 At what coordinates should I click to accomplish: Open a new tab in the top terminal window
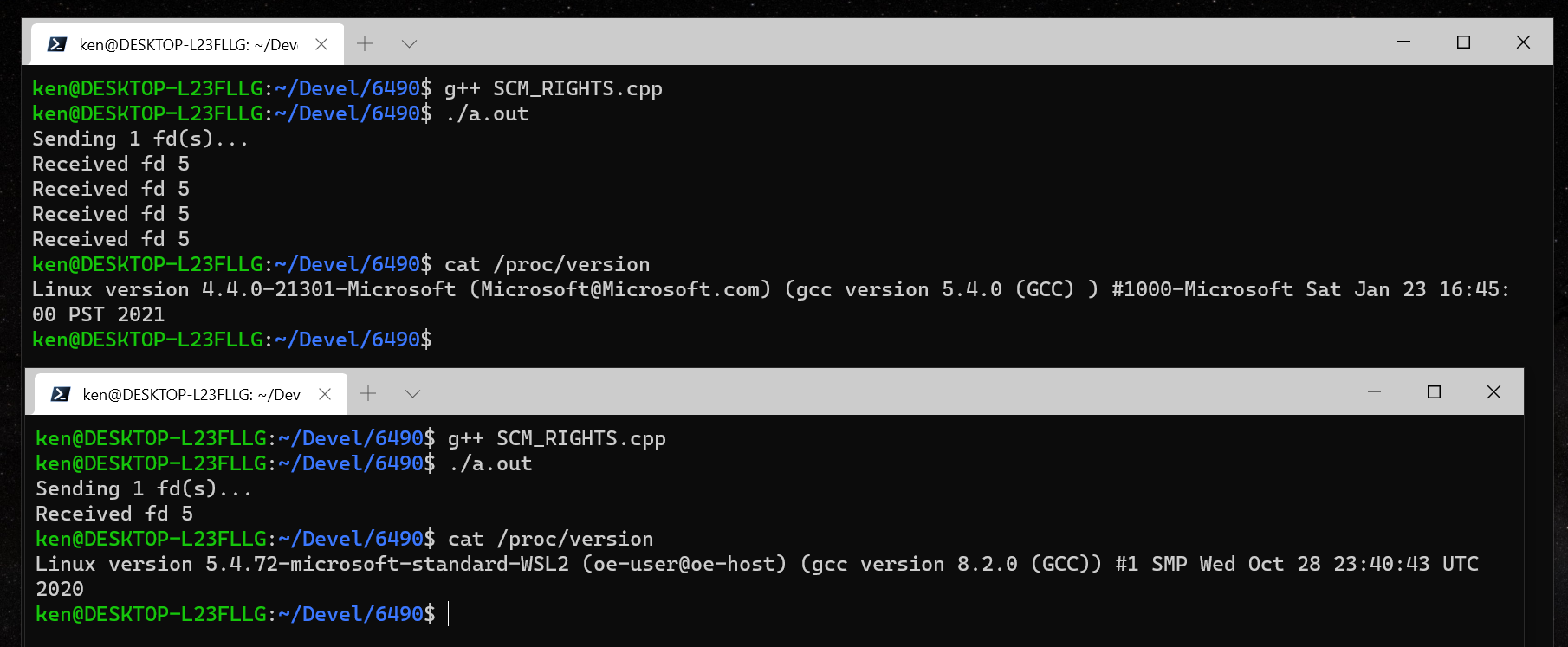coord(365,42)
